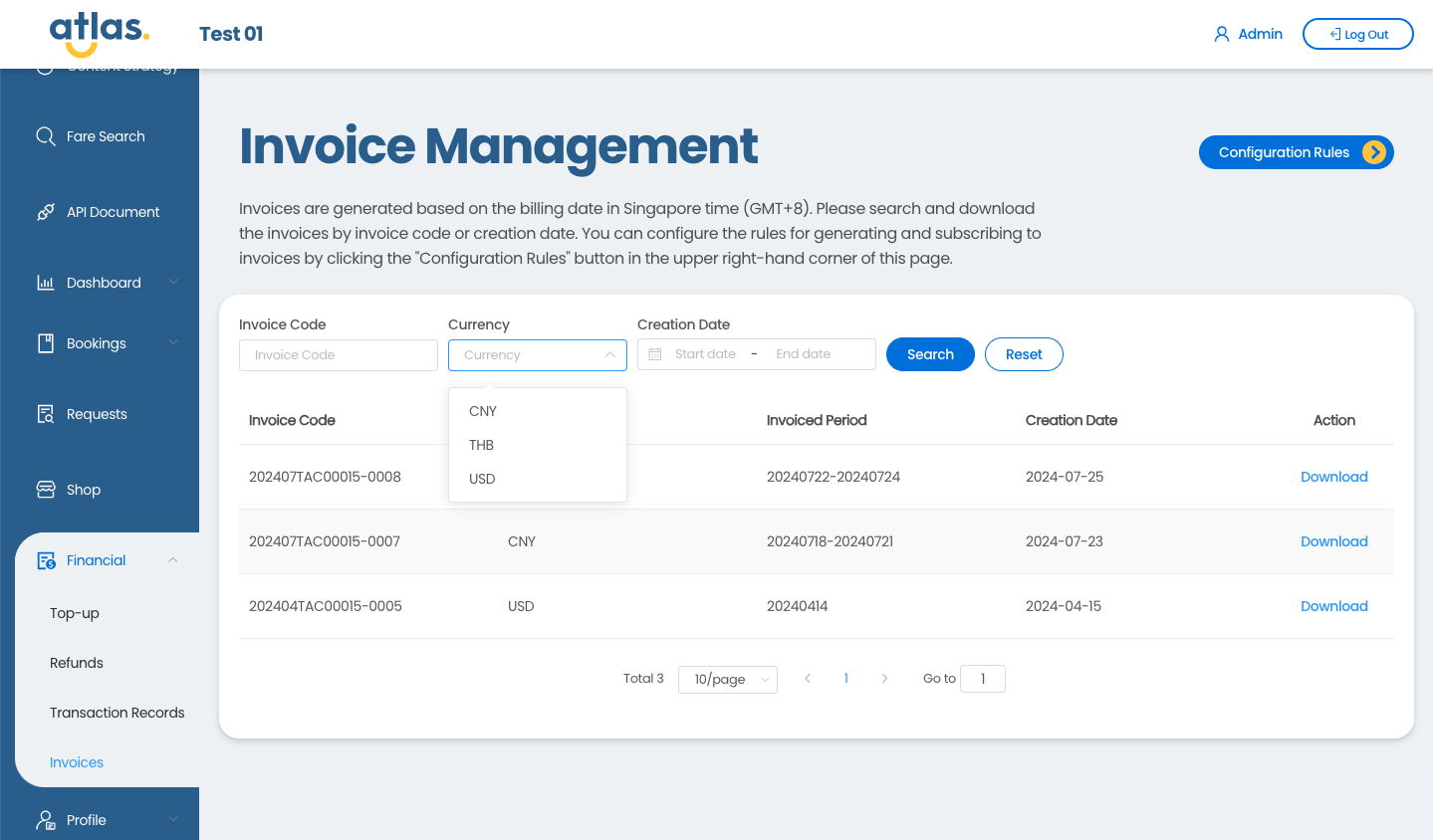The height and width of the screenshot is (840, 1433).
Task: Click the calendar icon in date field
Action: (x=655, y=354)
